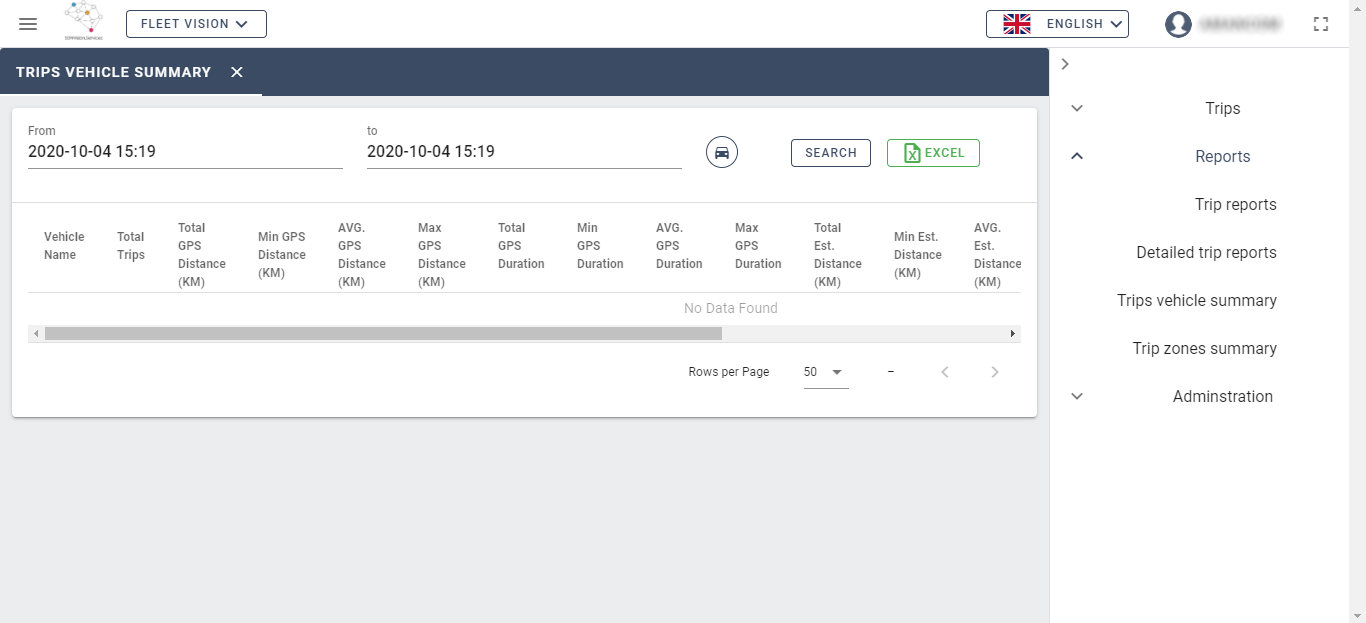Click the Trips menu label

tap(1222, 108)
